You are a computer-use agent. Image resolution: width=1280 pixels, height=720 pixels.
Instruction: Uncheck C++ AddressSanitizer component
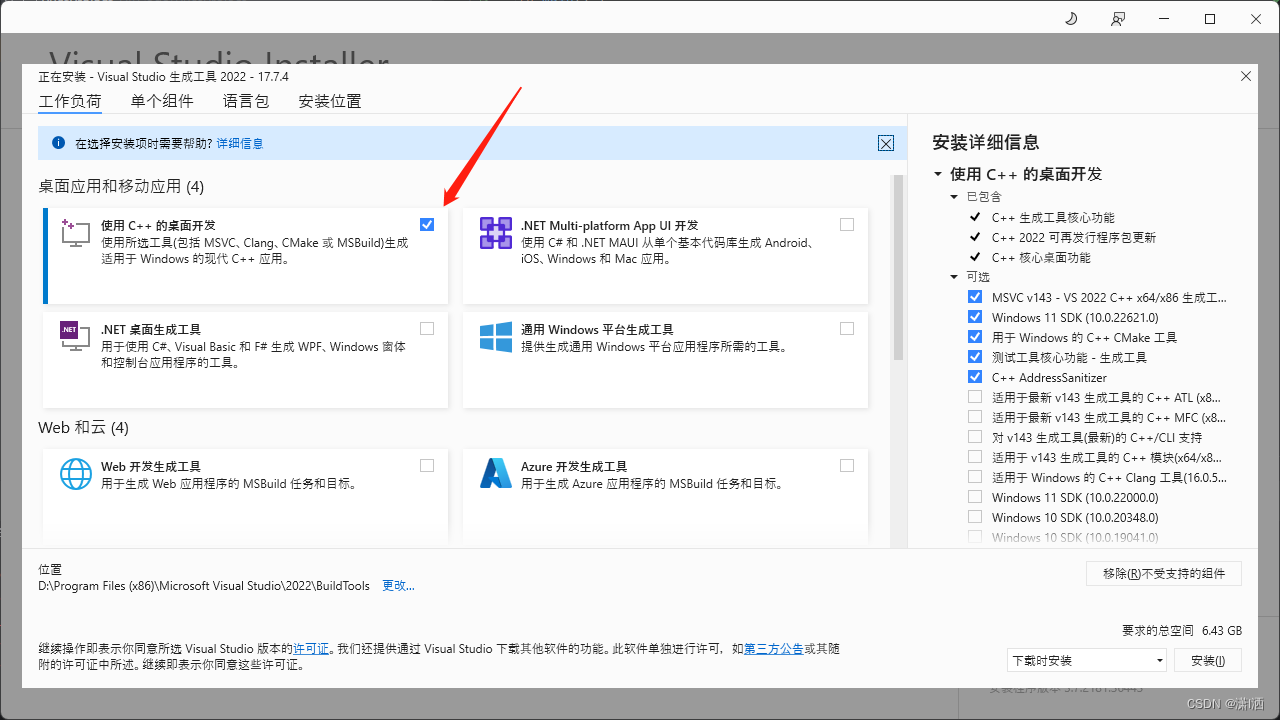[975, 377]
